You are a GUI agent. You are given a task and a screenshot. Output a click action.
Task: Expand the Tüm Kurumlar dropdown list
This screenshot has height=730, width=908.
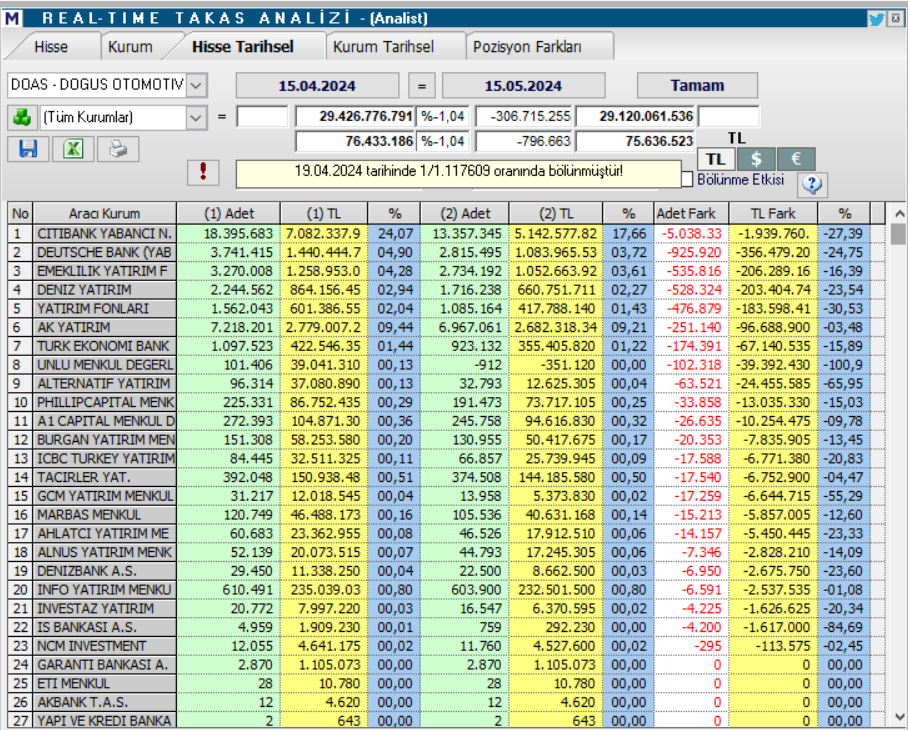[197, 117]
